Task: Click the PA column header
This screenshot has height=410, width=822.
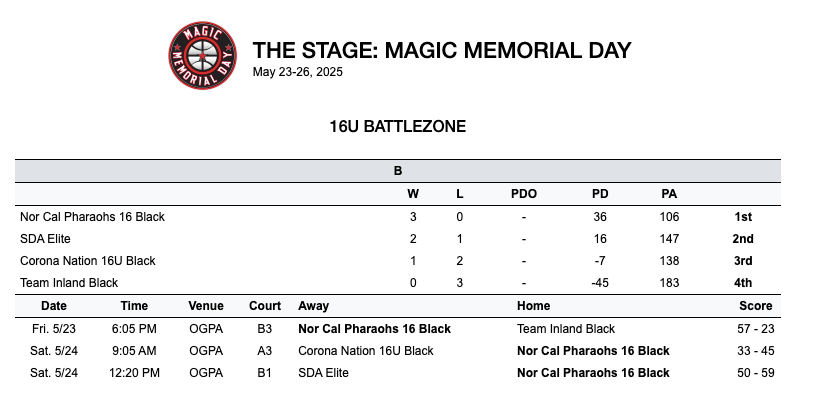Action: [x=669, y=194]
